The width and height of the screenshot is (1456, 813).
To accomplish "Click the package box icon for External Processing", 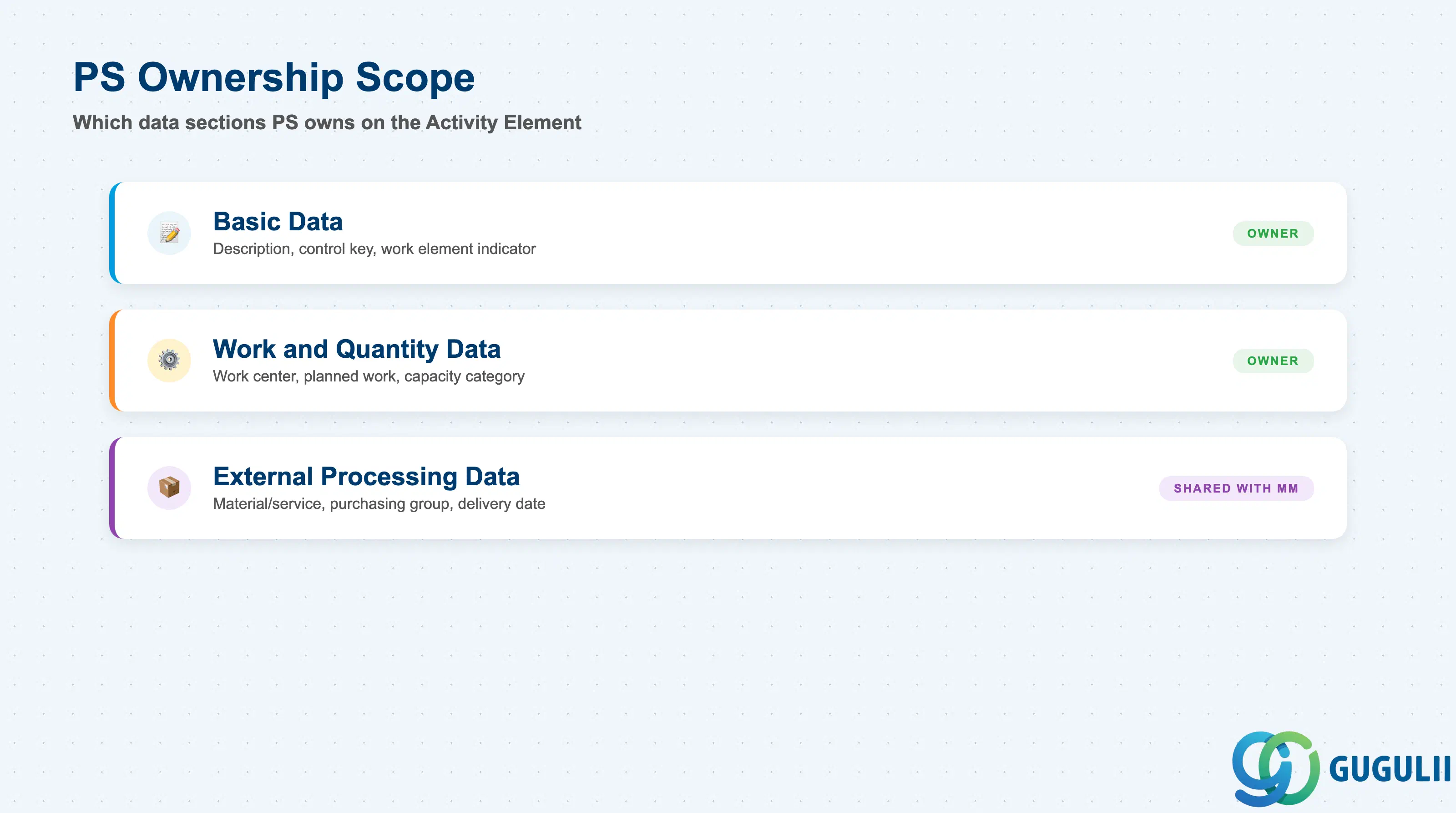I will (x=169, y=488).
